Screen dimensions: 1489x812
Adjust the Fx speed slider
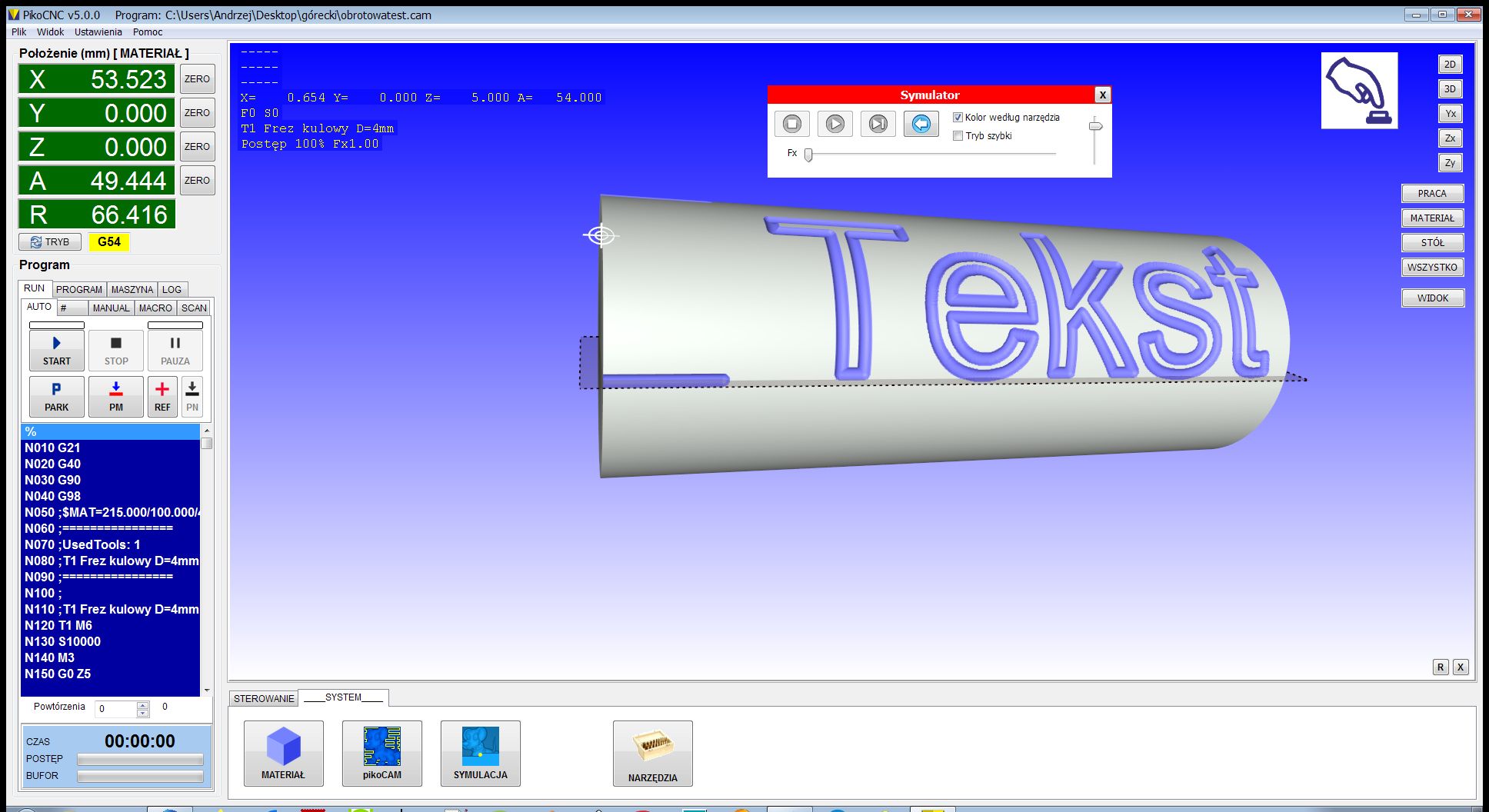[808, 155]
